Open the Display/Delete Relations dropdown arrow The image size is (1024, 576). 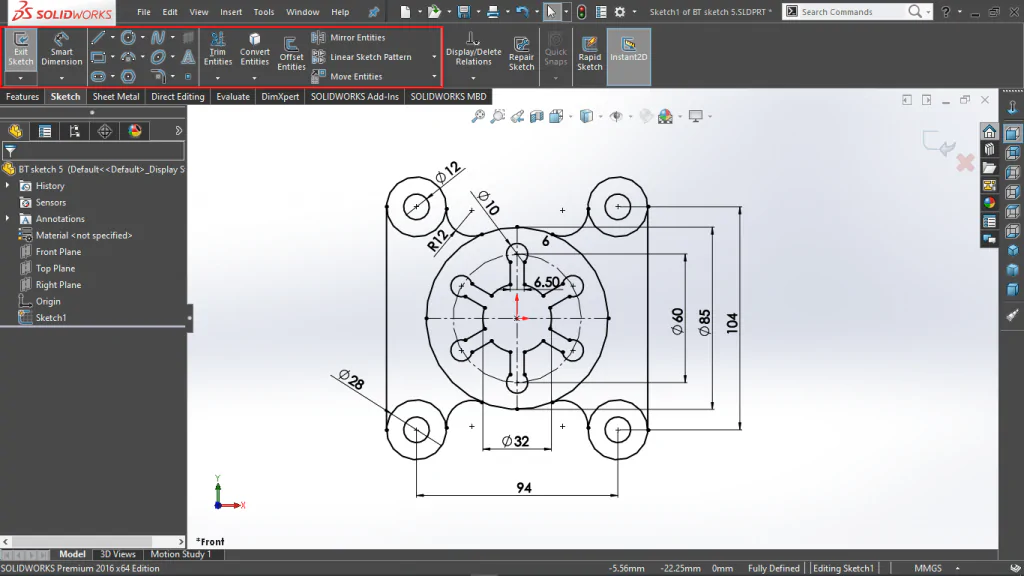click(x=473, y=78)
